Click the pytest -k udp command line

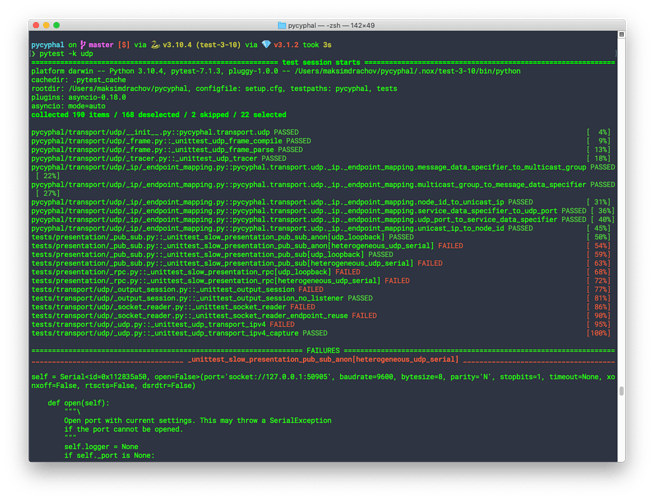(x=66, y=54)
